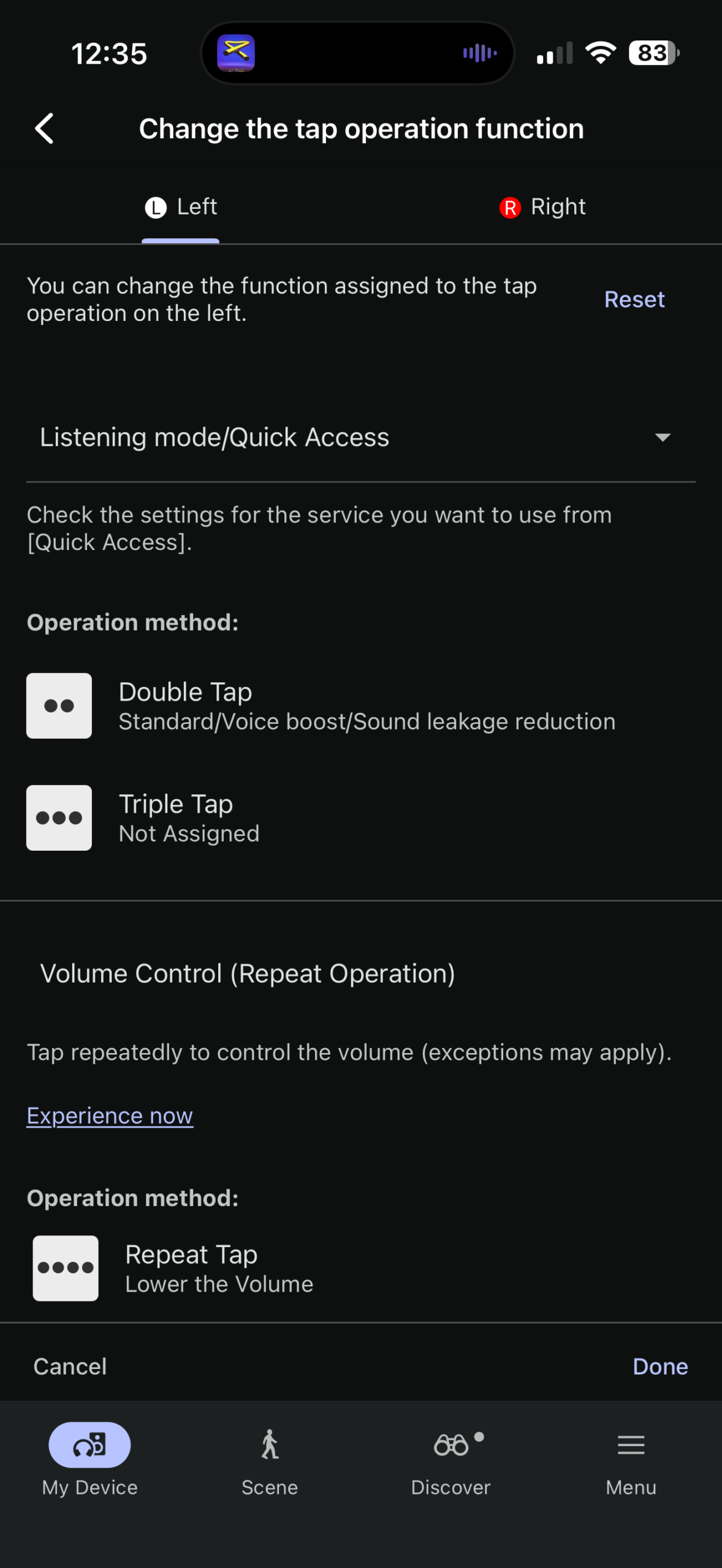Expand the Listening mode/Quick Access dropdown

click(215, 437)
